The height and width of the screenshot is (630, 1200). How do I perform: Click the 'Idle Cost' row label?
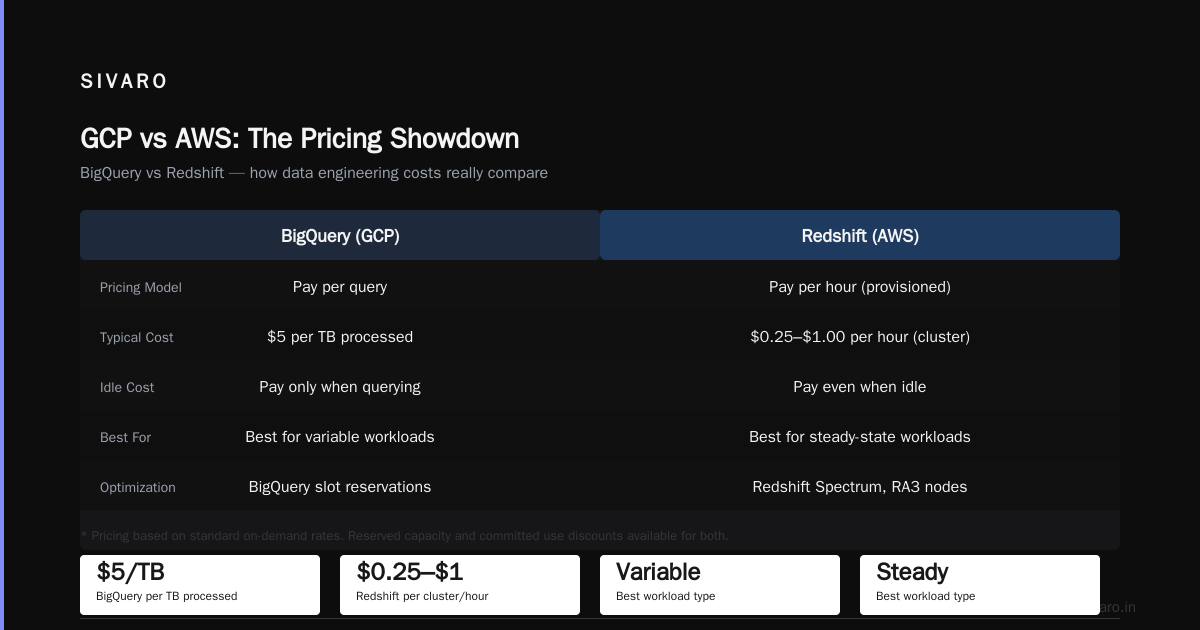tap(127, 387)
